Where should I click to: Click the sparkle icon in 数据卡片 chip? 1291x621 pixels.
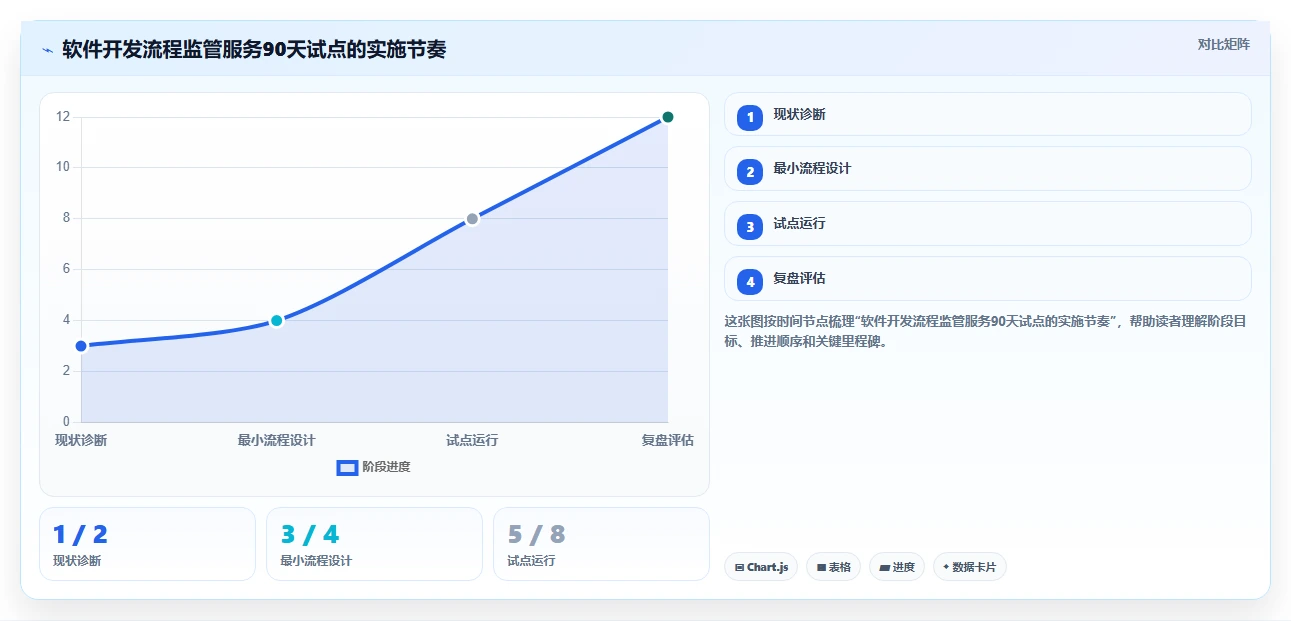(946, 567)
